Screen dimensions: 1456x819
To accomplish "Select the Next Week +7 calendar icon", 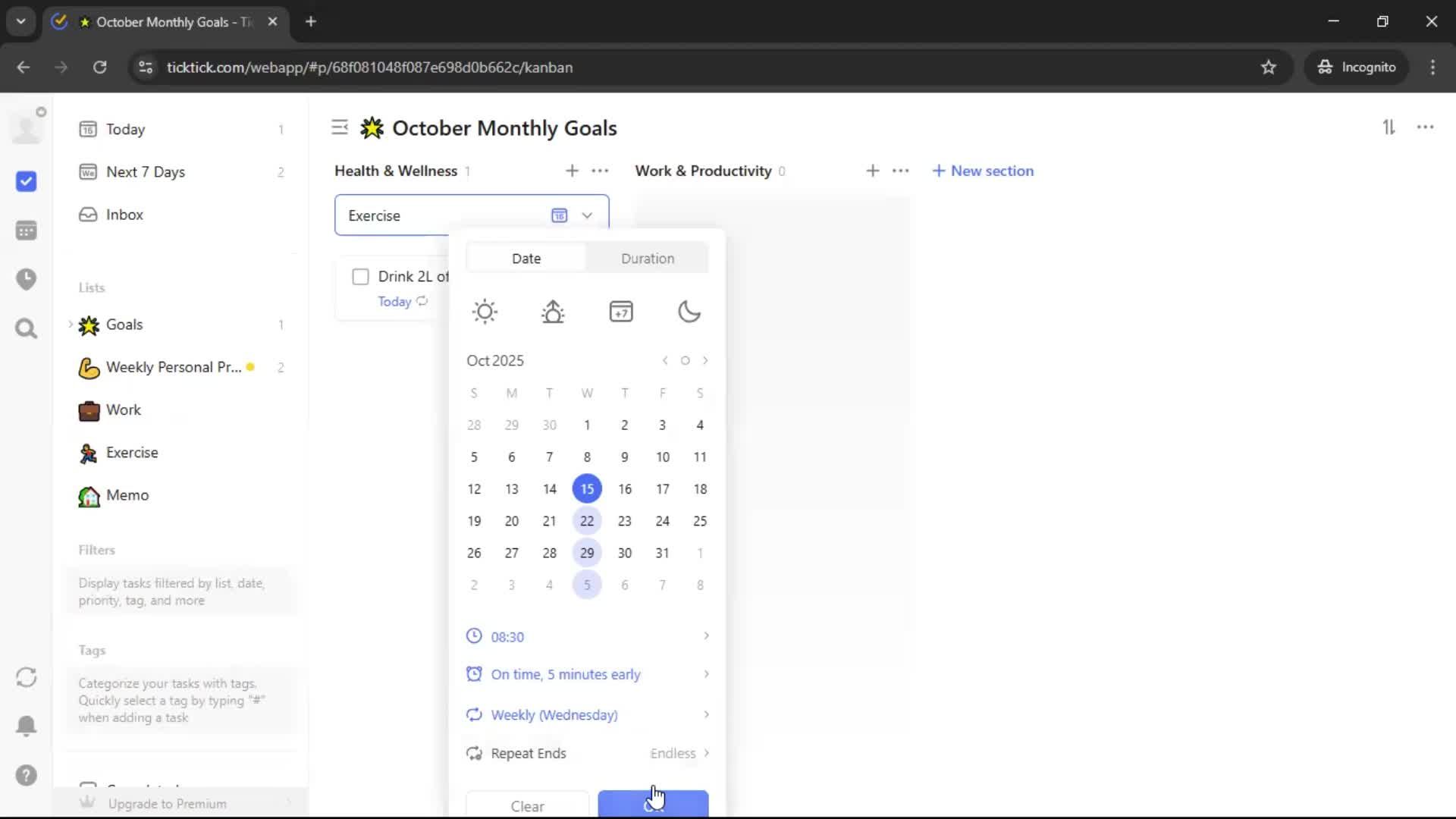I will (621, 312).
